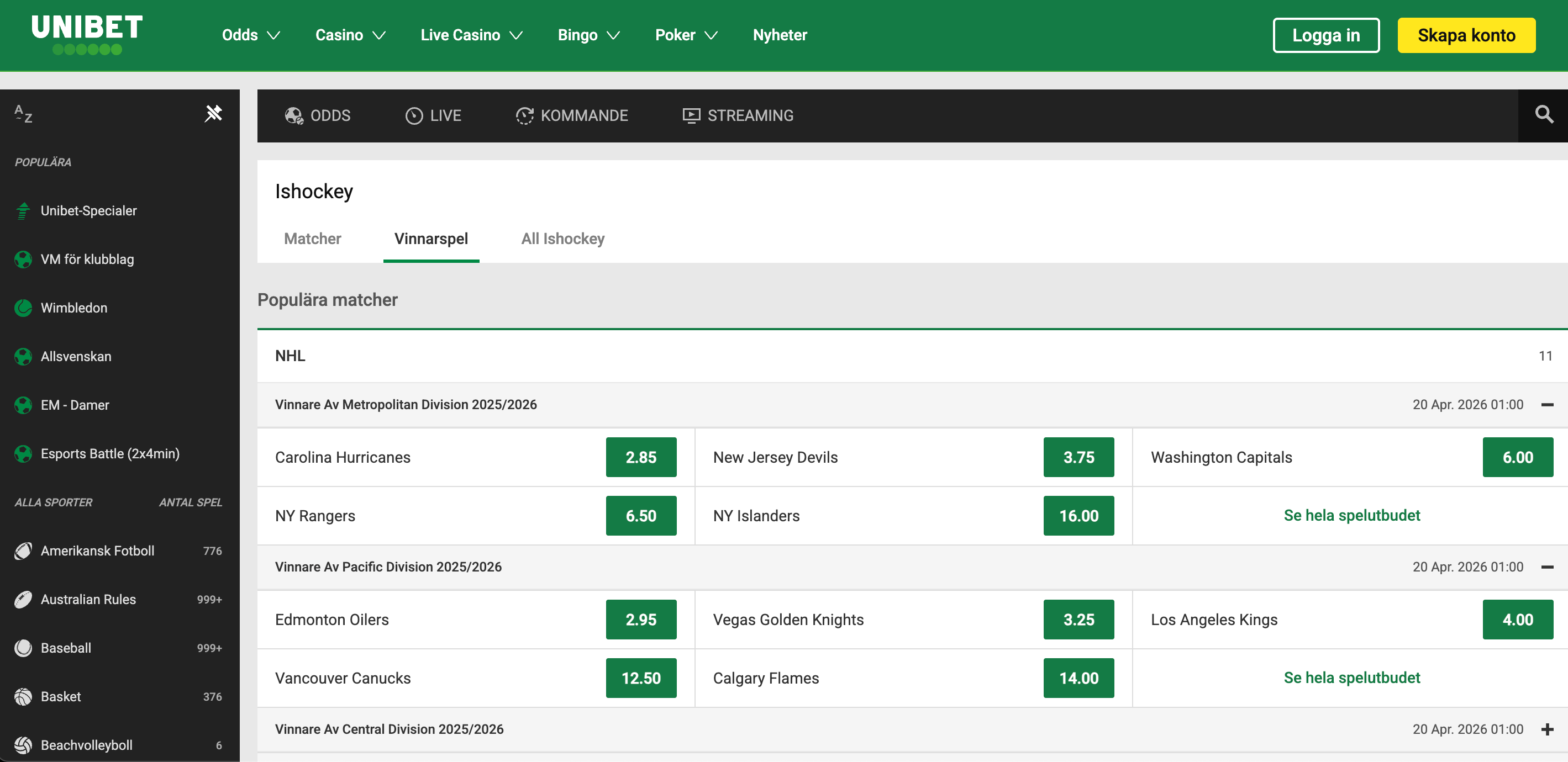This screenshot has width=1568, height=762.
Task: Collapse the NHL group header
Action: point(912,356)
